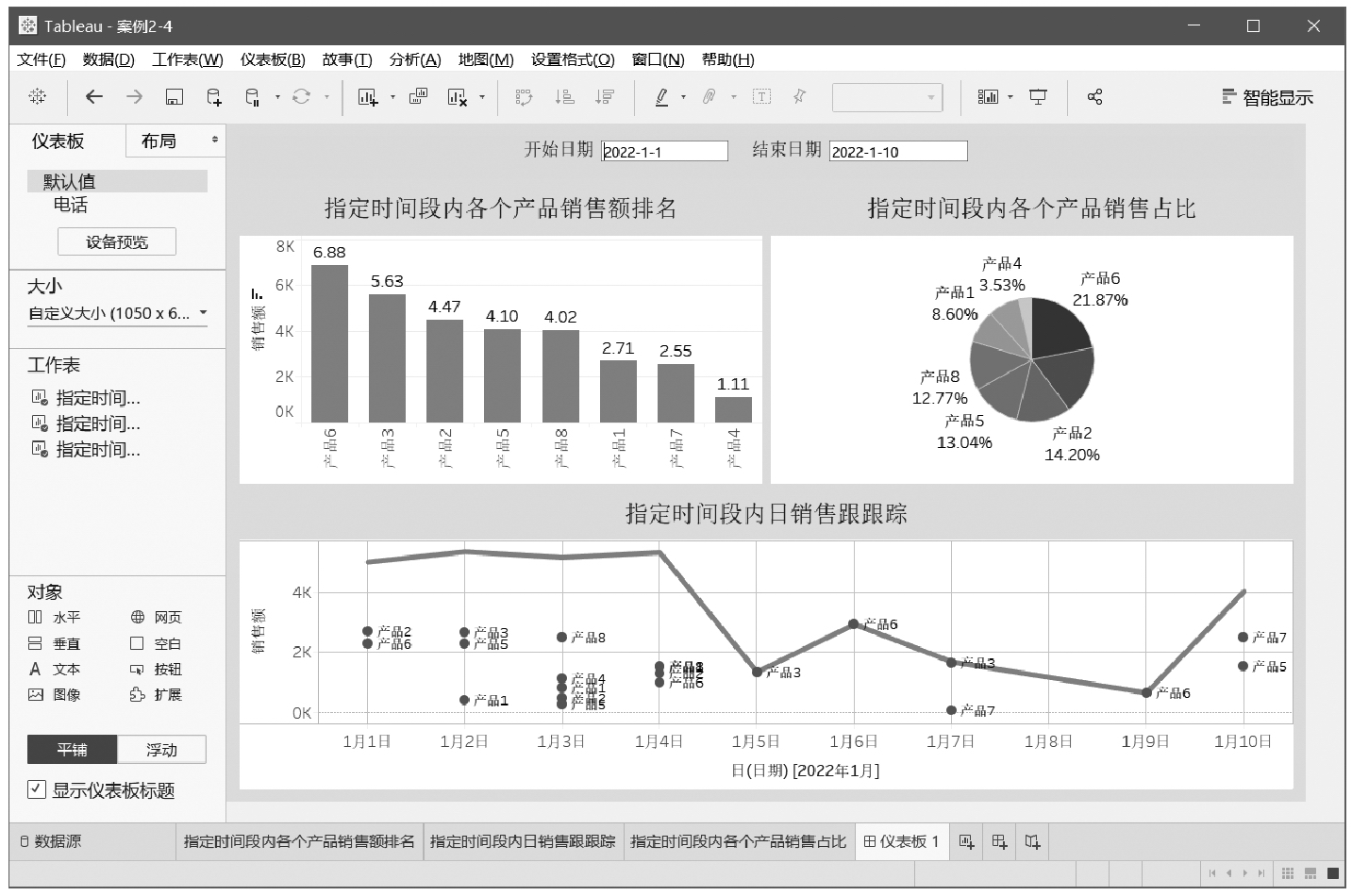Select the 浮动 (floating) layout toggle
This screenshot has height=896, width=1352.
(x=161, y=750)
